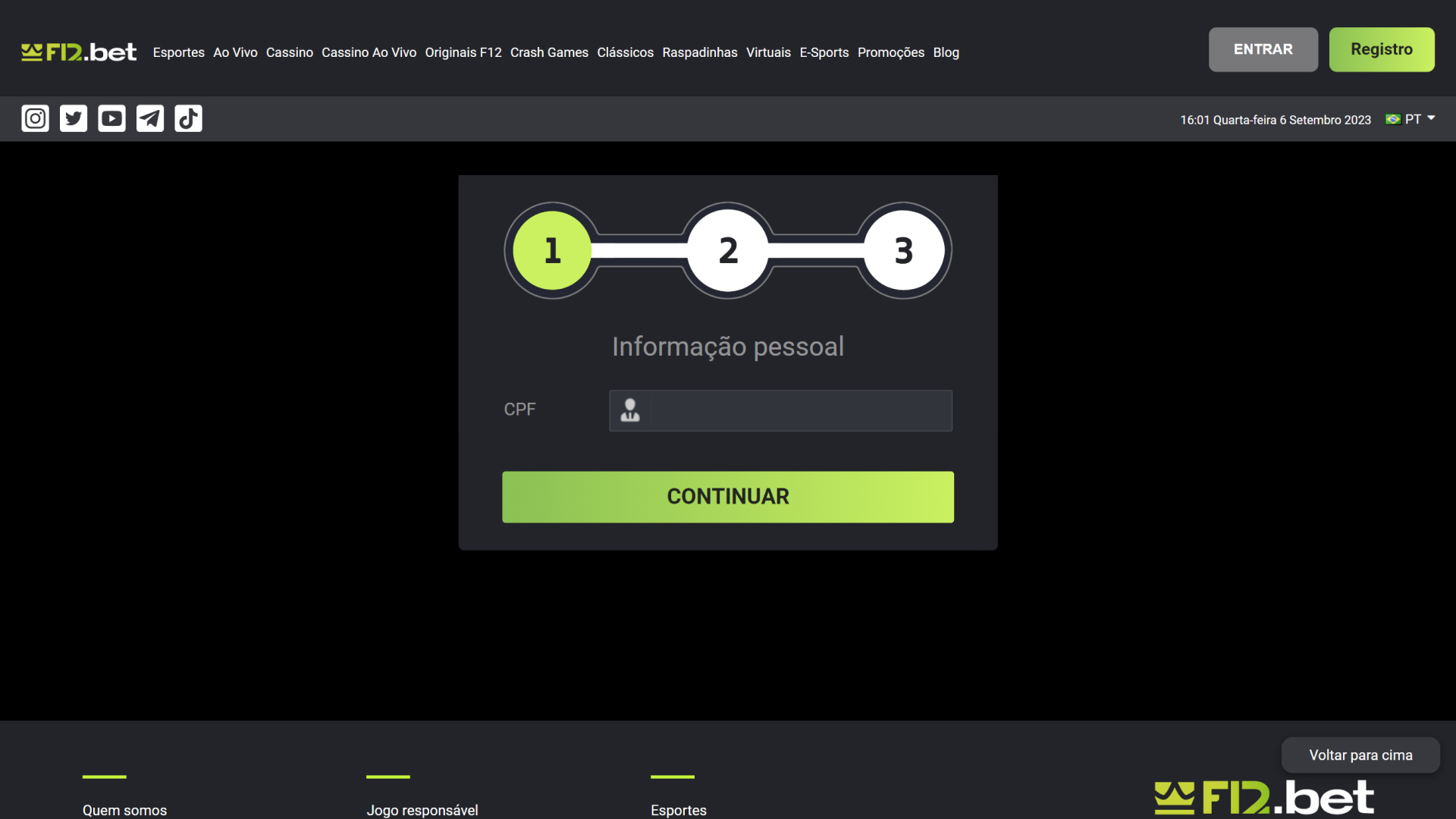Open the Promoções page
This screenshot has height=819, width=1456.
click(x=891, y=52)
